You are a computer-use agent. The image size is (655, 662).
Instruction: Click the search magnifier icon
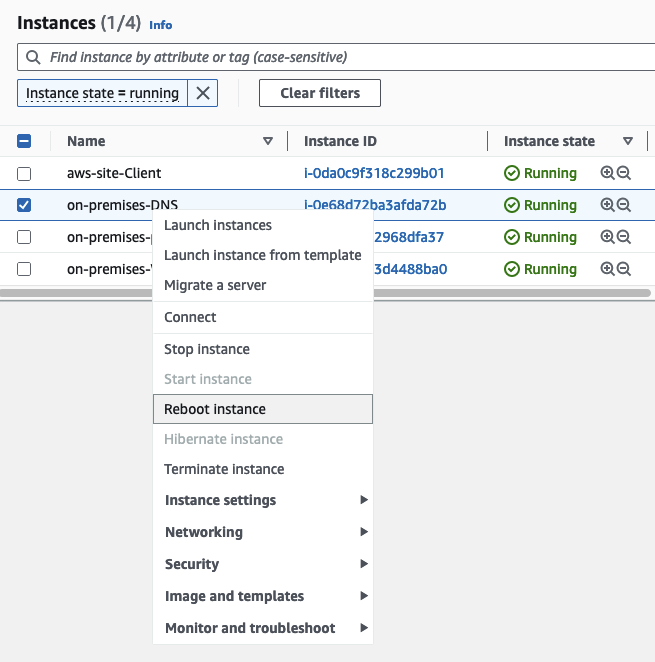34,57
